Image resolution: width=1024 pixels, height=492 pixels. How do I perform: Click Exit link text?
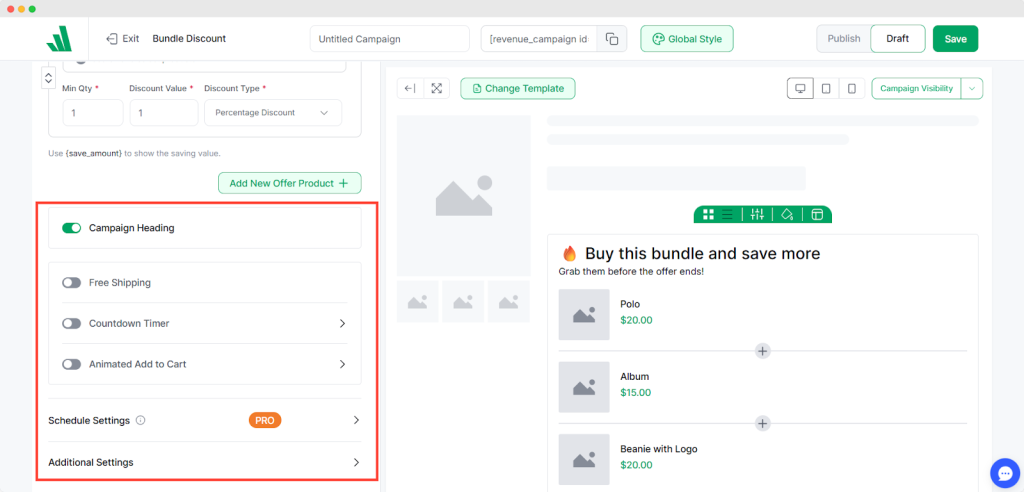pos(131,39)
